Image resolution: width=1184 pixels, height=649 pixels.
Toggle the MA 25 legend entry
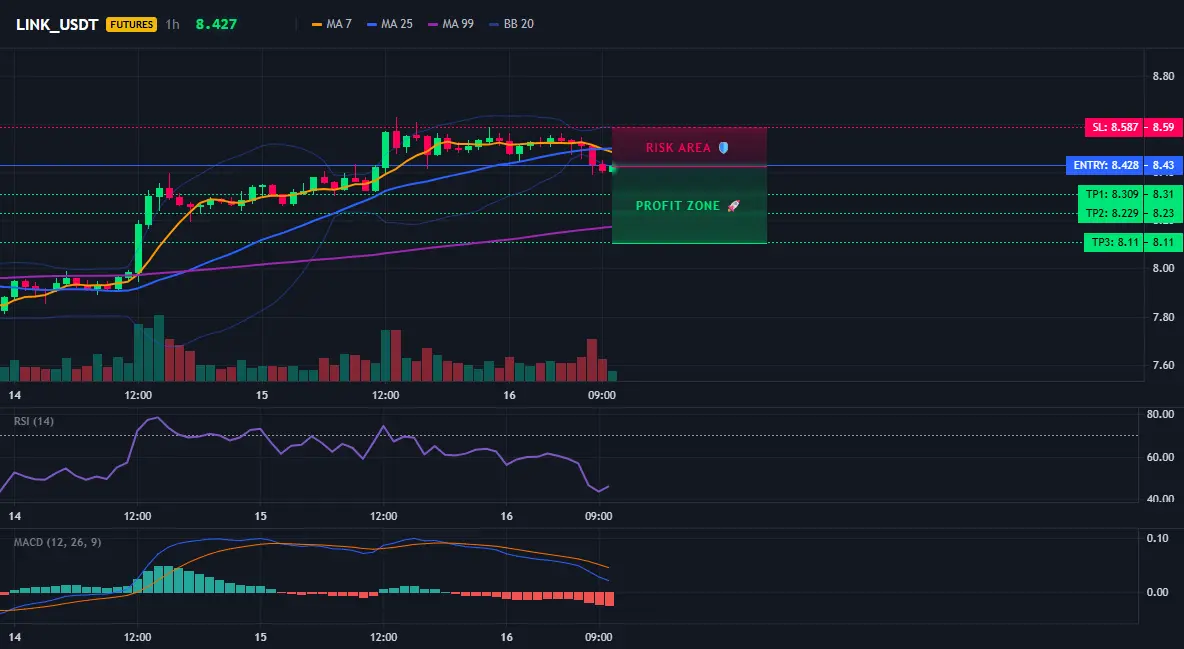(x=390, y=24)
